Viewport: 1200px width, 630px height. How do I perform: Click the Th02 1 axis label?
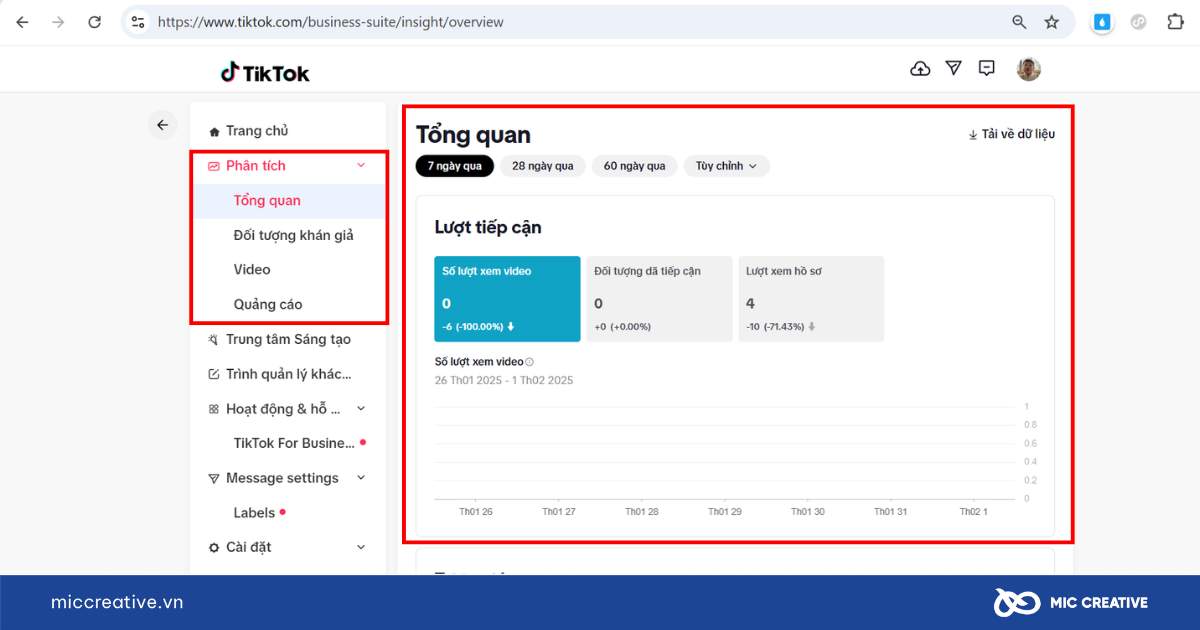point(973,511)
